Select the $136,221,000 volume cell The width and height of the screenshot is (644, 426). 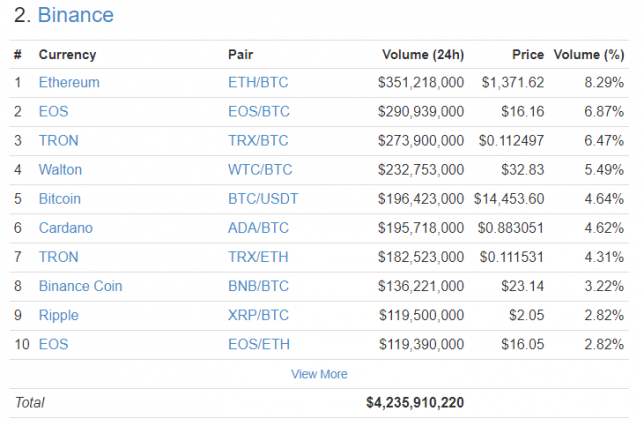421,286
